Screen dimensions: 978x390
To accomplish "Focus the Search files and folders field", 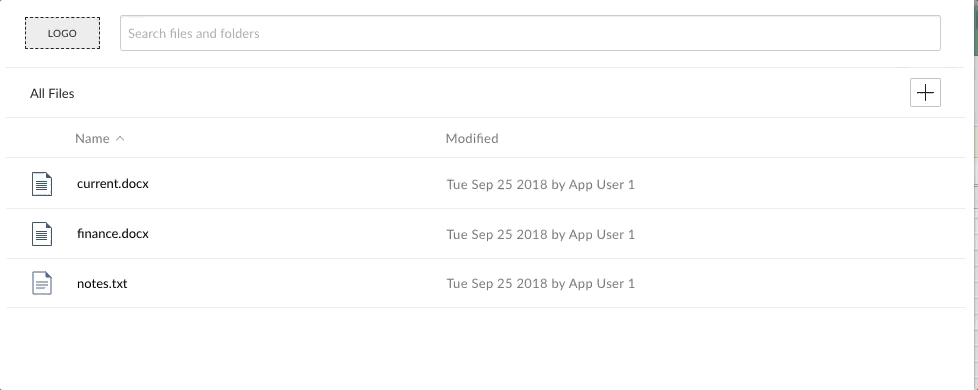I will pos(530,33).
